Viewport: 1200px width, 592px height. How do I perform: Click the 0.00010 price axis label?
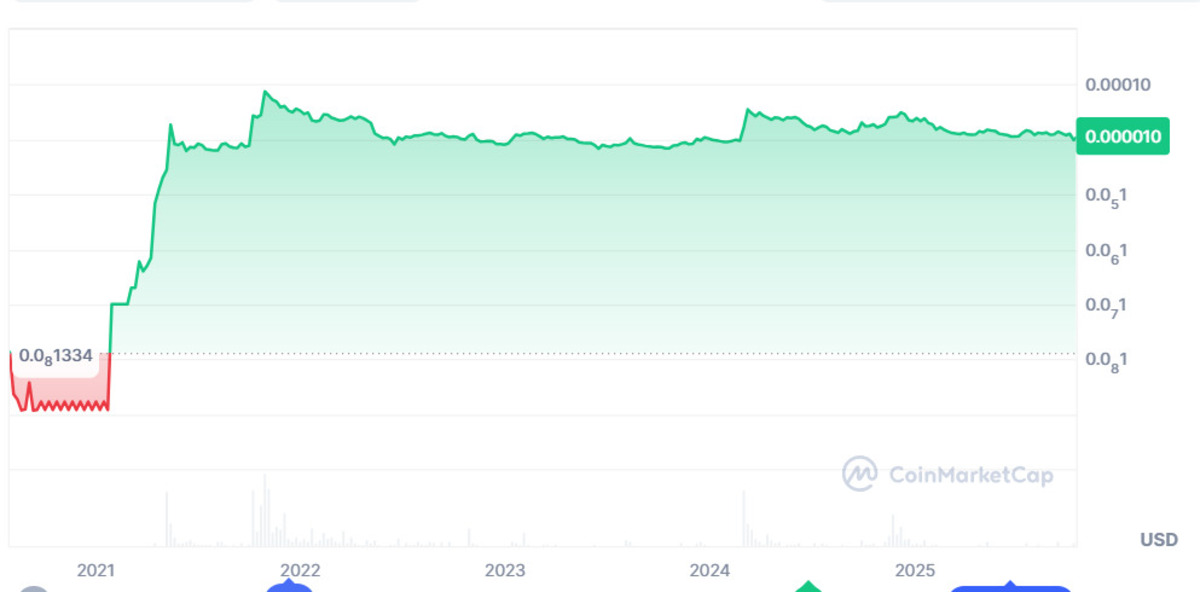[1118, 85]
